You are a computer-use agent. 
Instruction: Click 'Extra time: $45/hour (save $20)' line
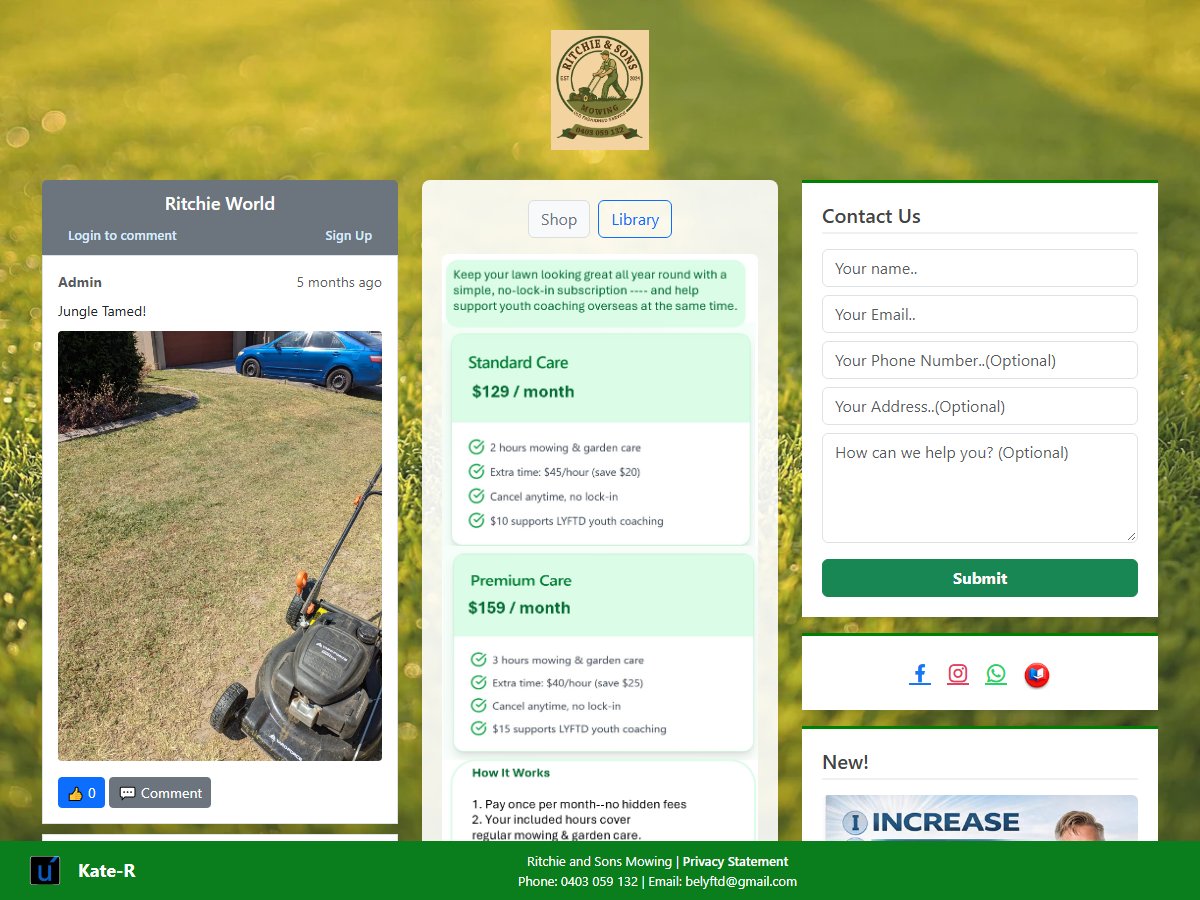565,472
